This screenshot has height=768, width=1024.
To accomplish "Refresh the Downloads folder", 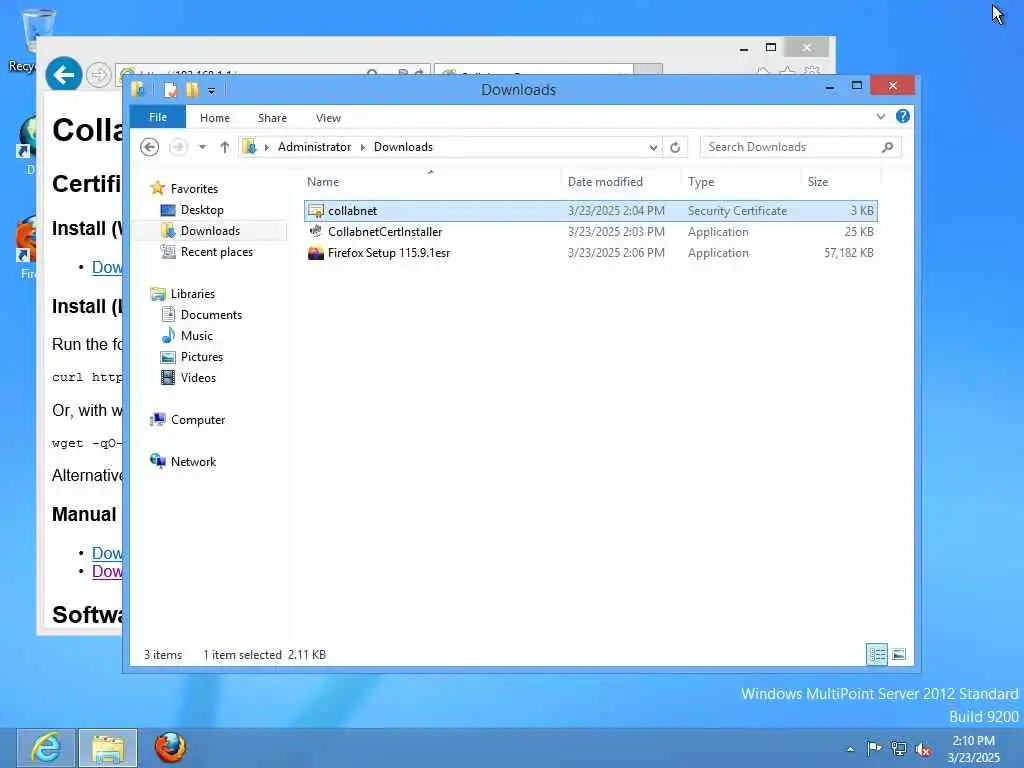I will click(x=675, y=148).
